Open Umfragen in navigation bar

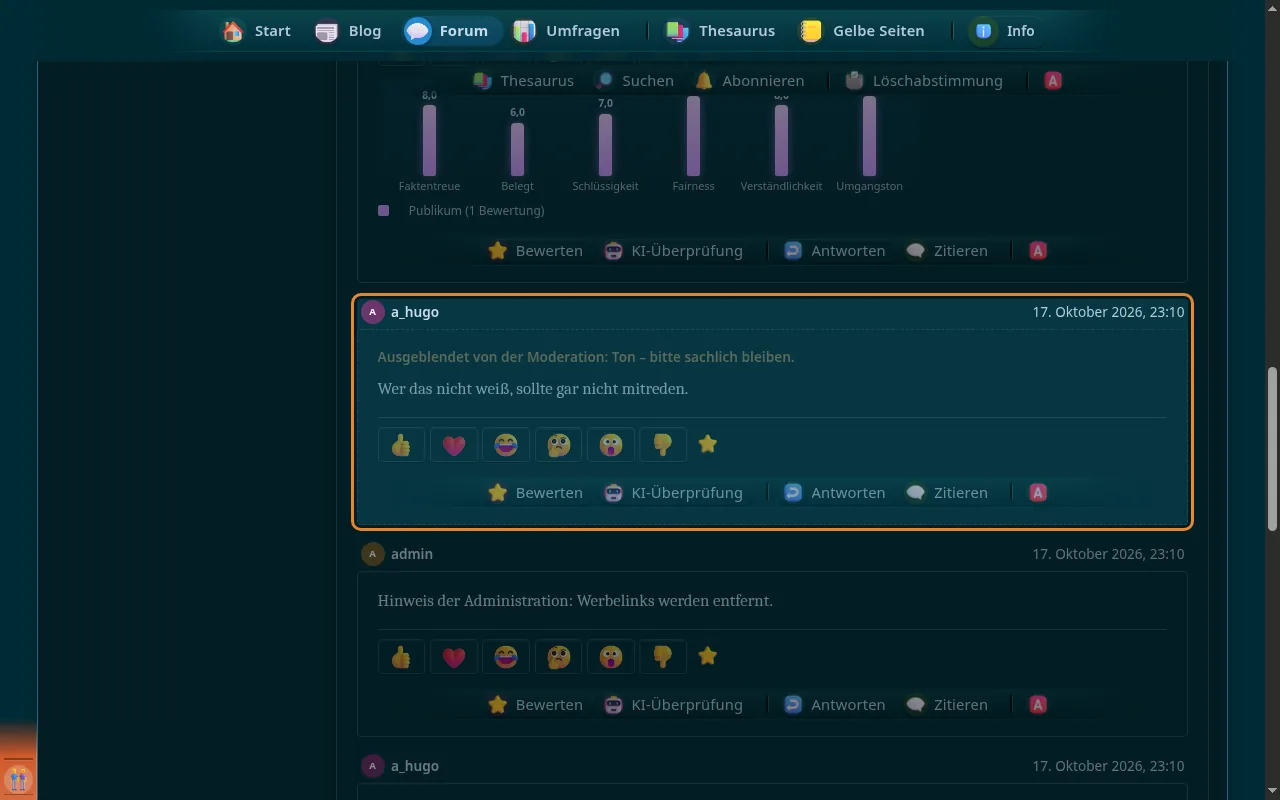566,31
